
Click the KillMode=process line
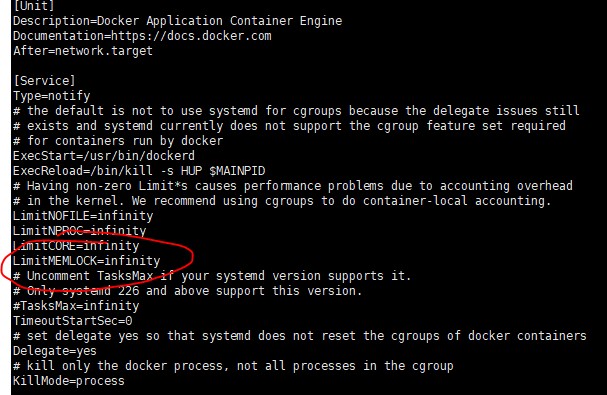[x=69, y=381]
